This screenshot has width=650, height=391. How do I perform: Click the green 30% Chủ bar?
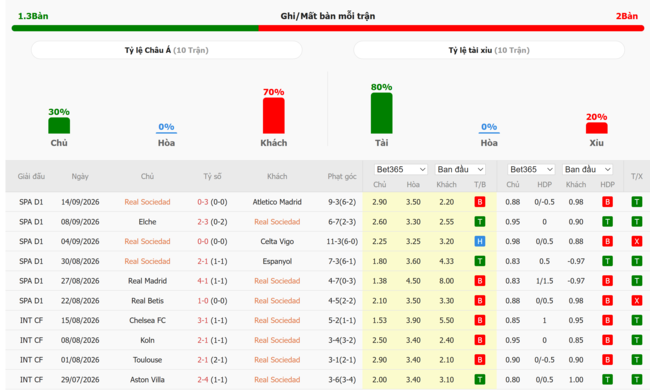pyautogui.click(x=59, y=126)
